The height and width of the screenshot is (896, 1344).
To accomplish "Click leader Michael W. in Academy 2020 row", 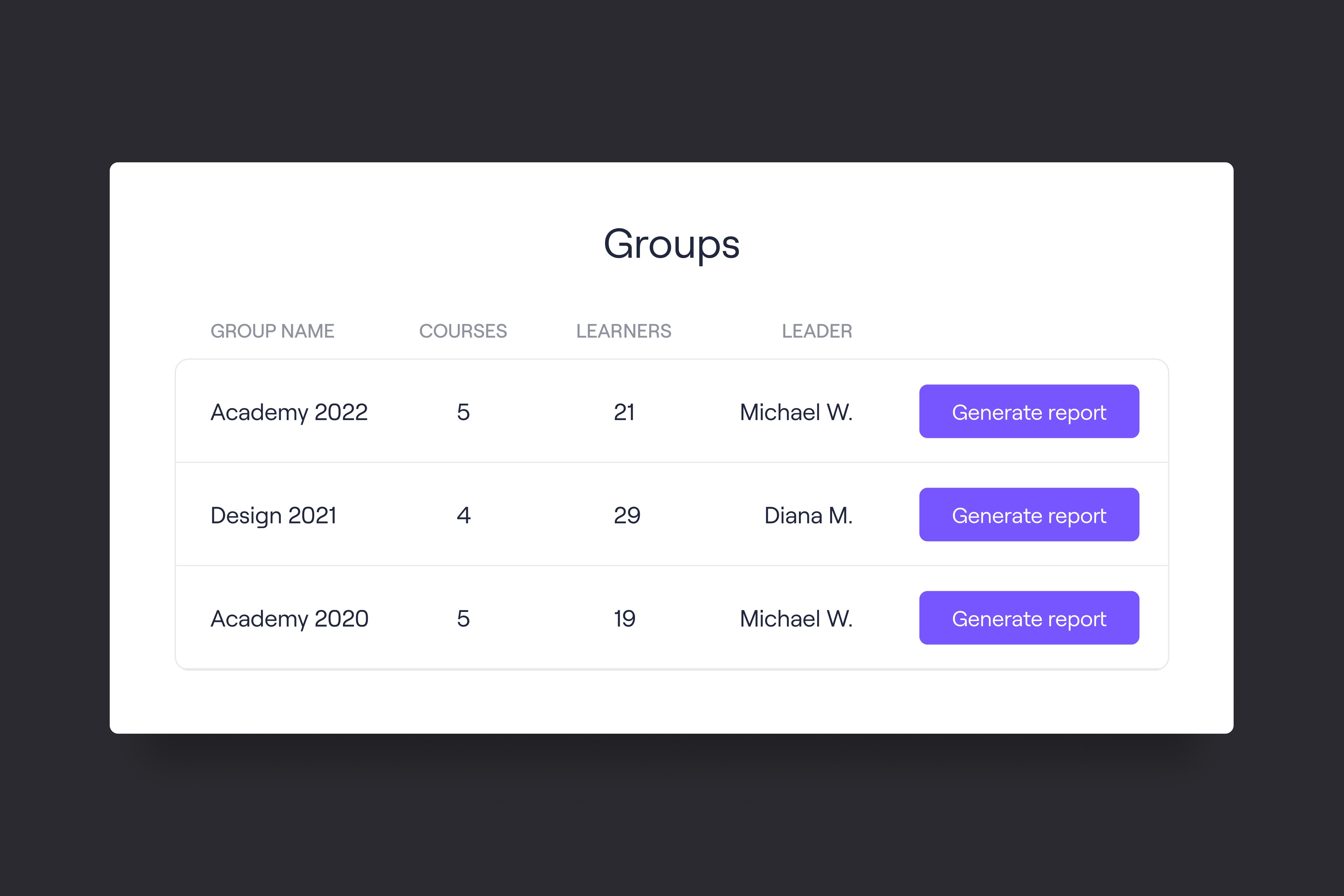I will tap(796, 618).
